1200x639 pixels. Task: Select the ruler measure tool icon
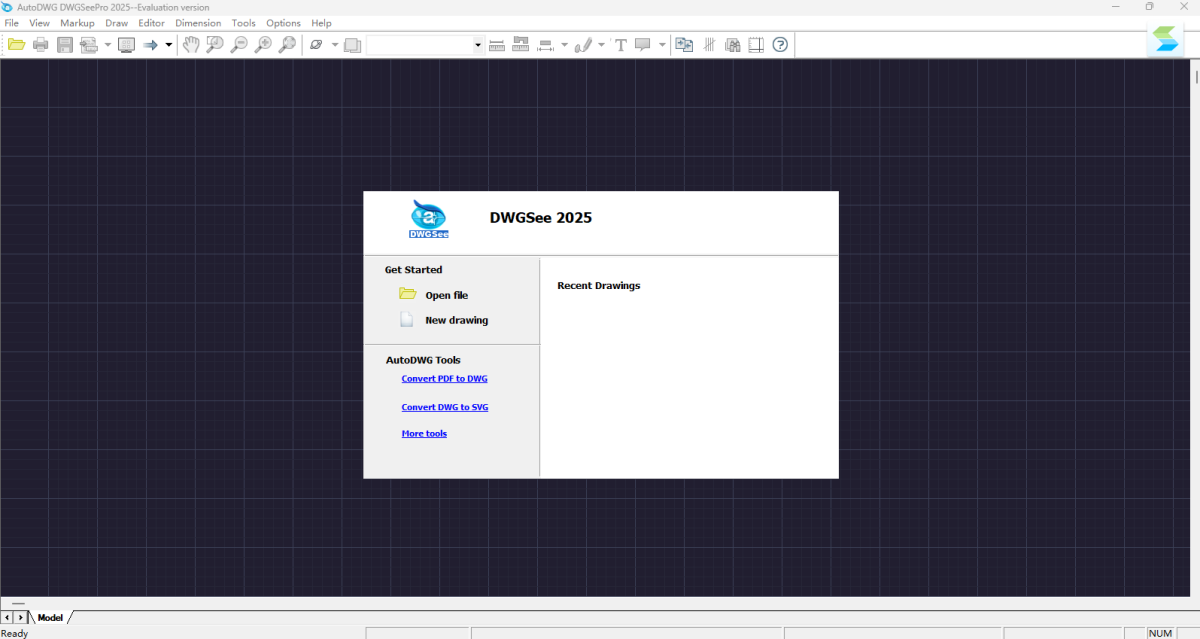pos(496,45)
